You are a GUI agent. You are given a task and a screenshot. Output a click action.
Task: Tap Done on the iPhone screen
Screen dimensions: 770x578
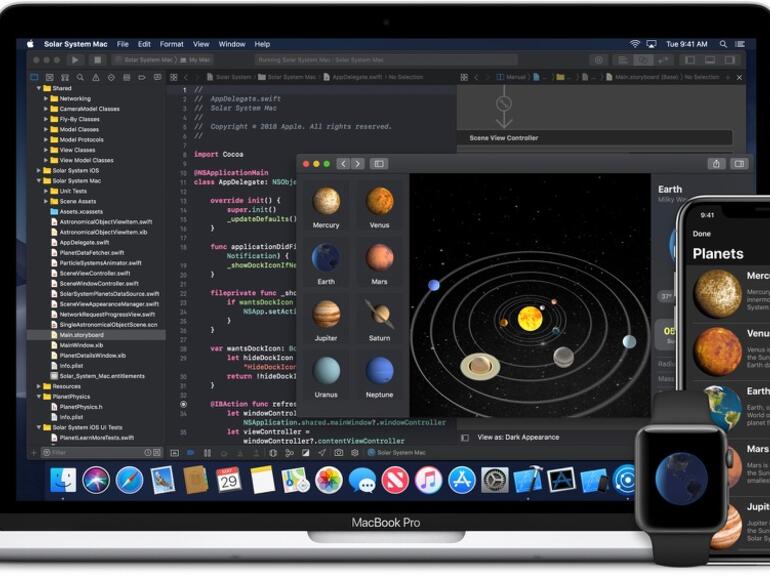coord(702,234)
